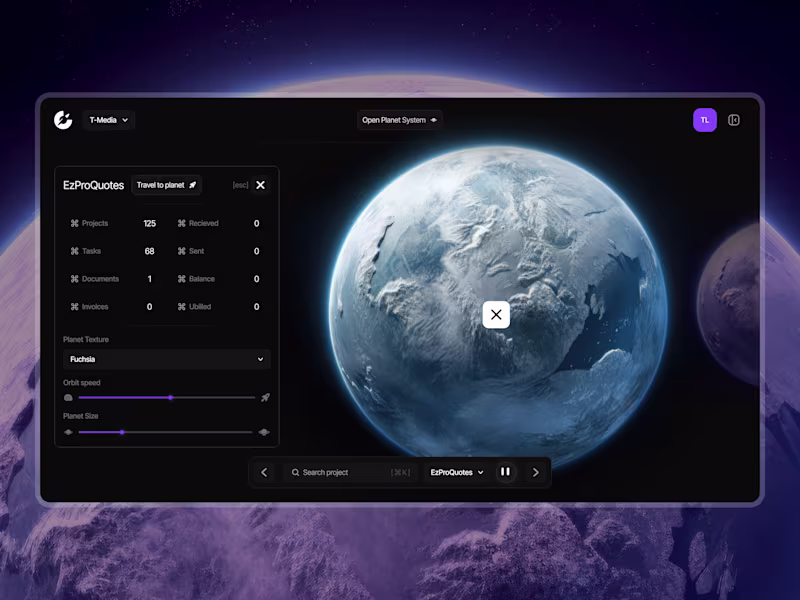The height and width of the screenshot is (600, 800).
Task: Click the Ubilled command icon
Action: pyautogui.click(x=182, y=307)
